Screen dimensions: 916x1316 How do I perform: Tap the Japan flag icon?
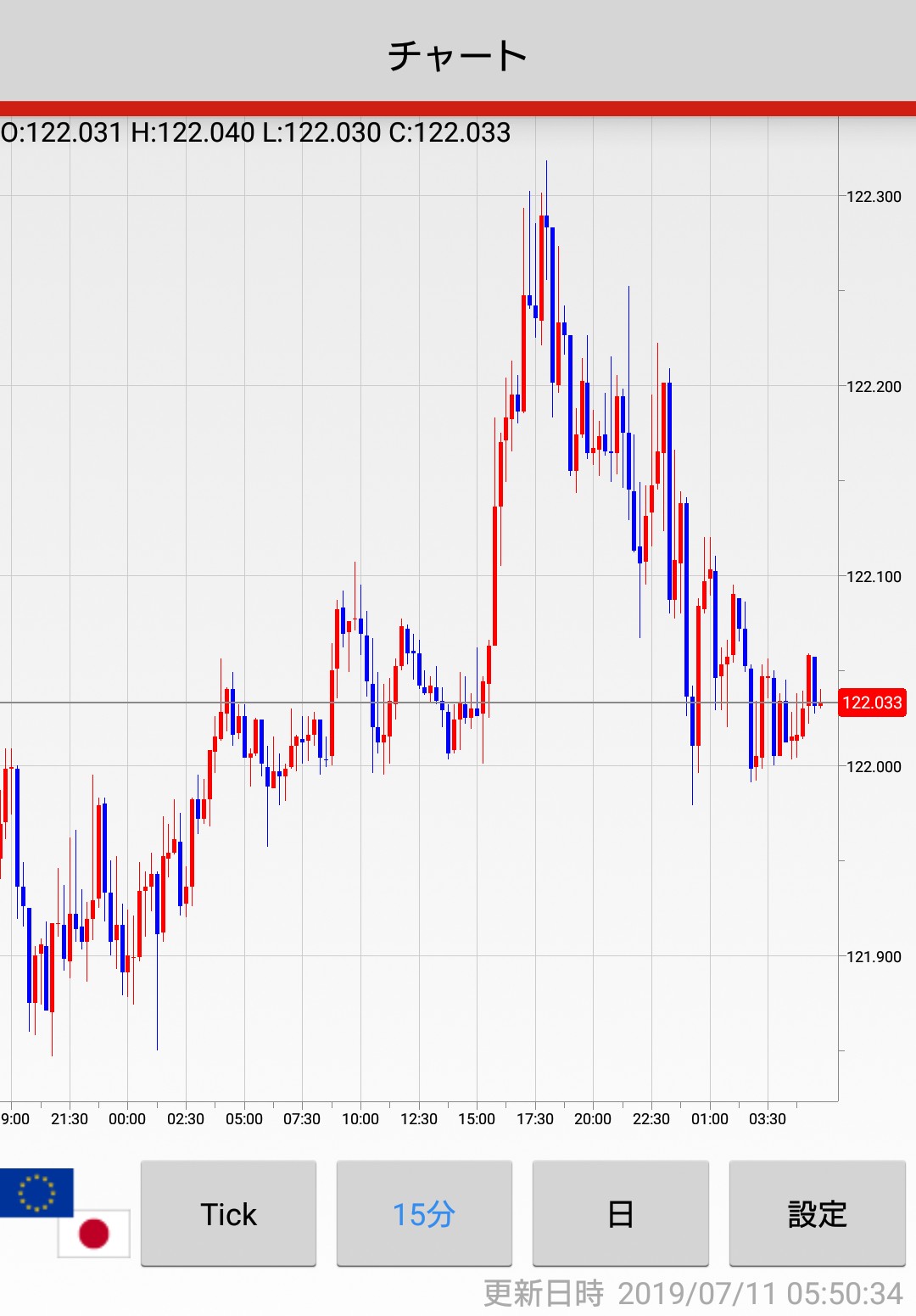point(94,1233)
